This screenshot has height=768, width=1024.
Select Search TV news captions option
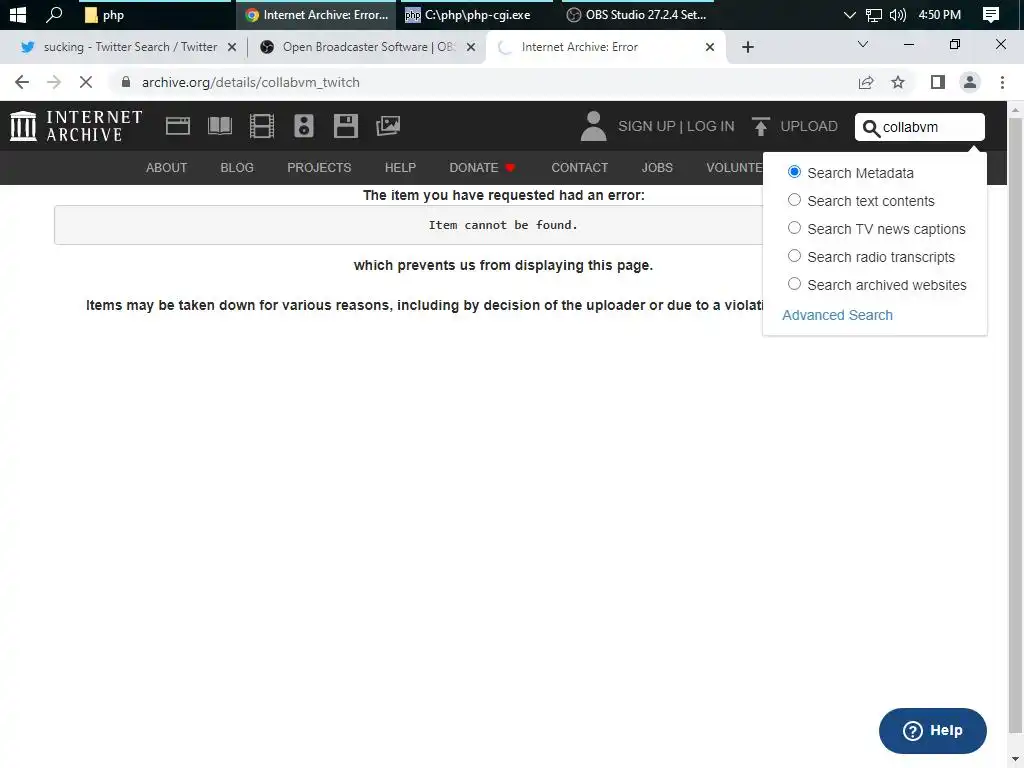(794, 228)
